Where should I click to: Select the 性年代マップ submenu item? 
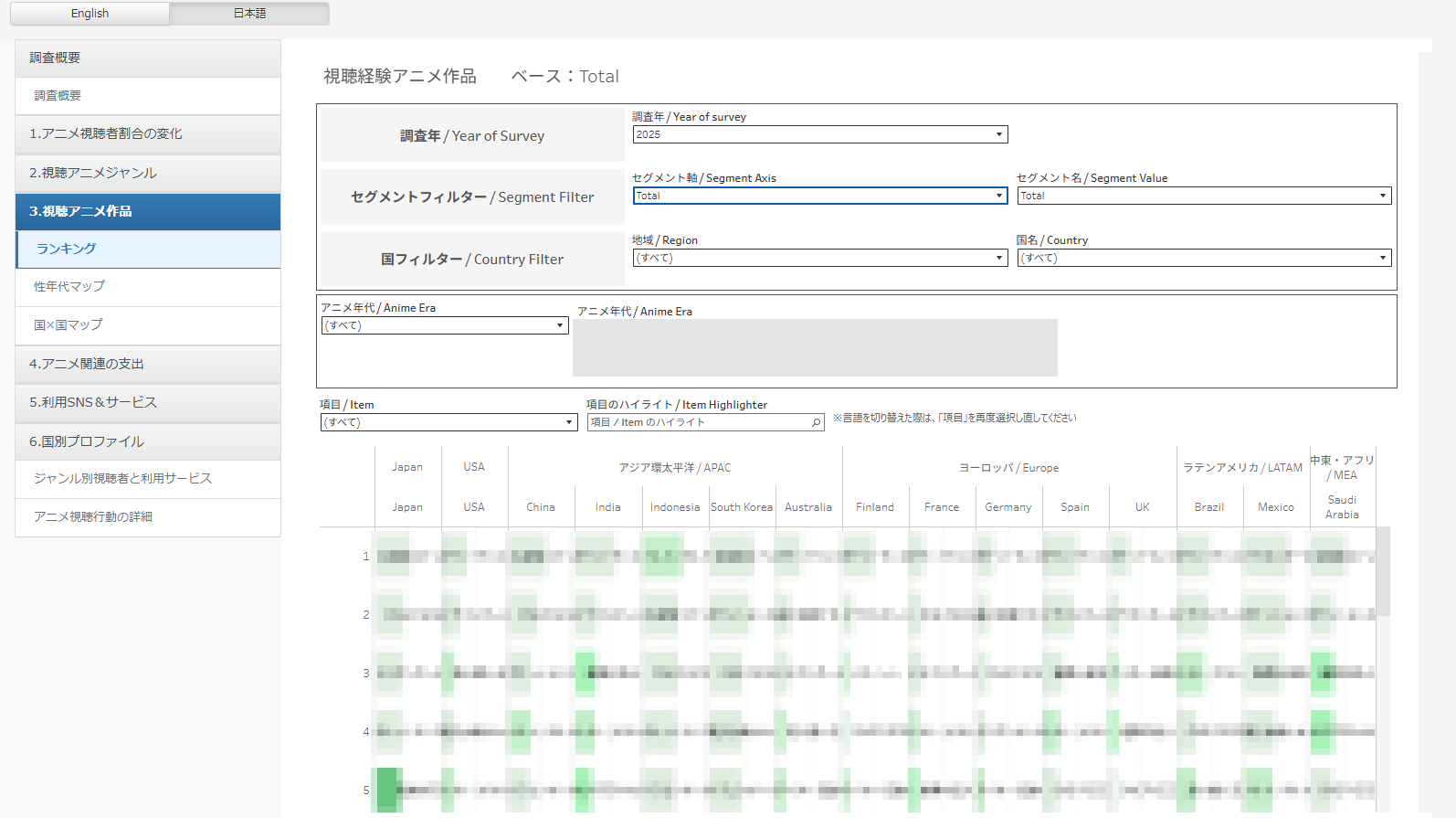point(148,287)
